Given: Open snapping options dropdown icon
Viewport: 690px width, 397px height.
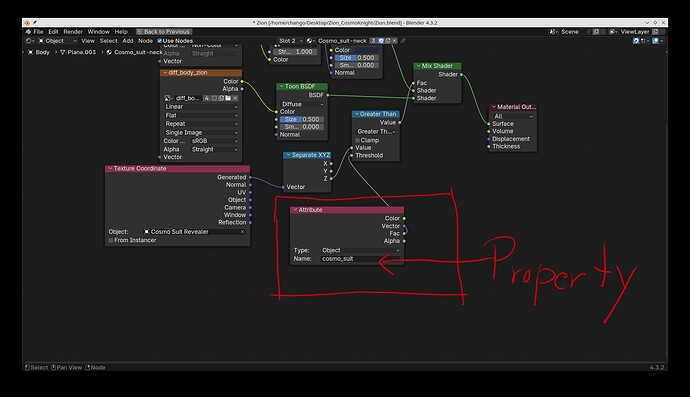Looking at the screenshot, I should (645, 41).
